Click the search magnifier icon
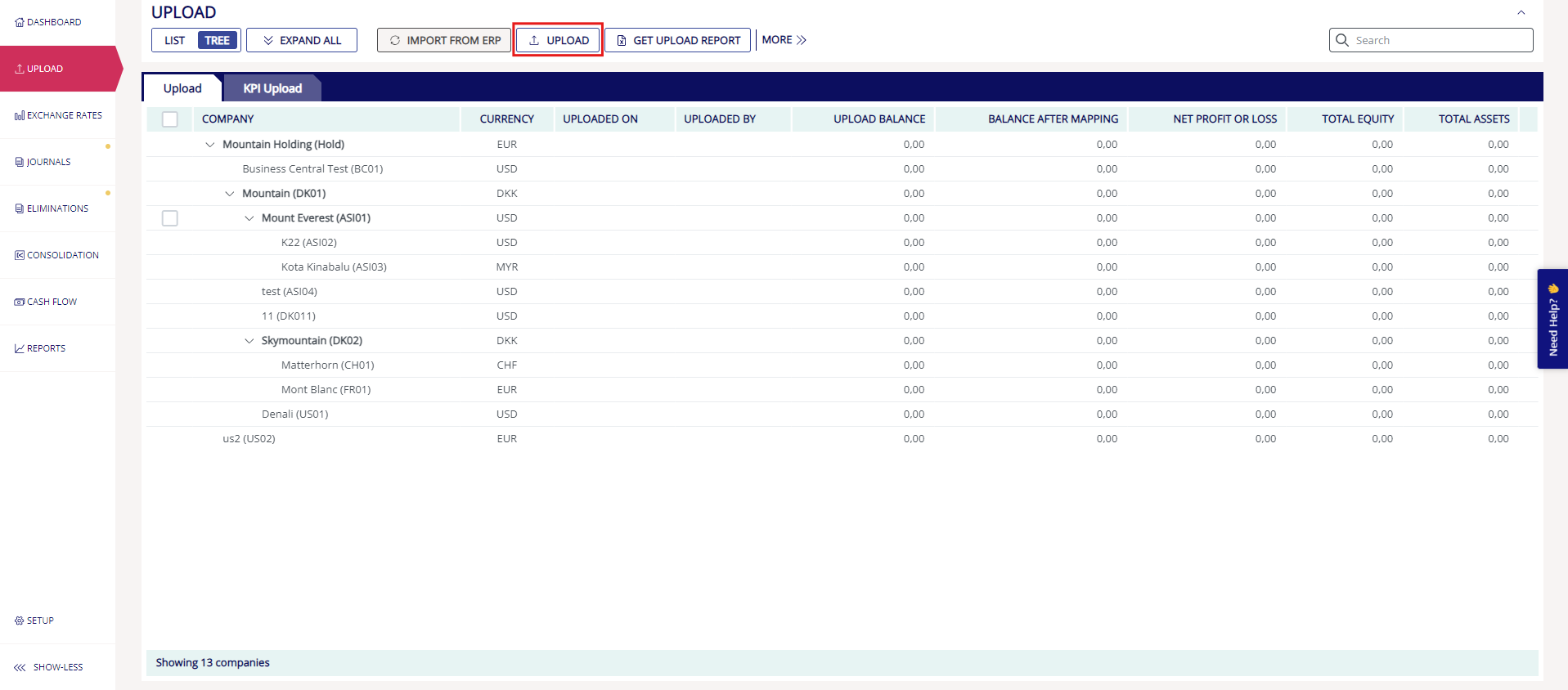 (x=1342, y=40)
